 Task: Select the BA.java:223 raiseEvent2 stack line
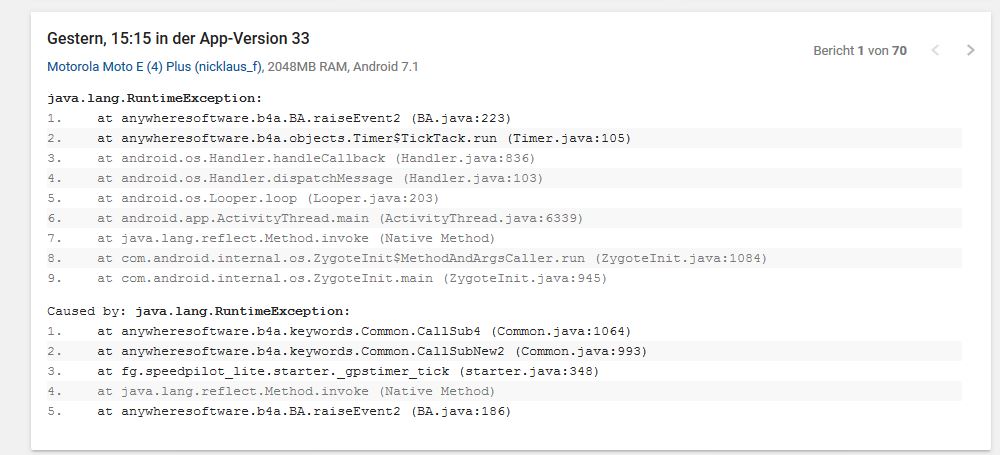point(304,118)
